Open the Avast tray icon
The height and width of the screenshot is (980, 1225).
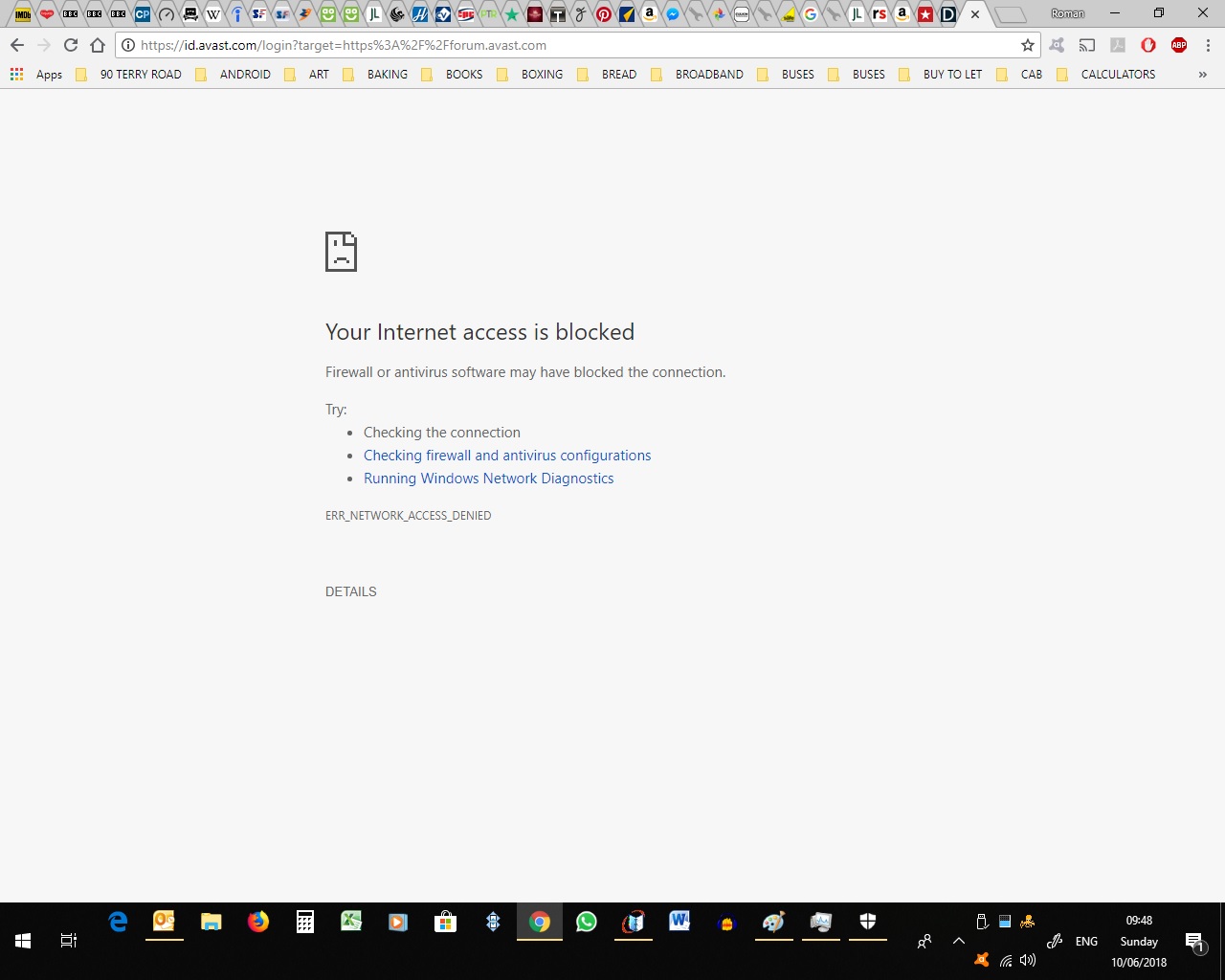click(982, 960)
